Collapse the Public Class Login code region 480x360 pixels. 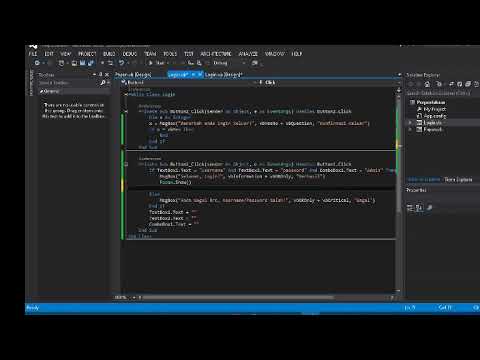[x=126, y=95]
